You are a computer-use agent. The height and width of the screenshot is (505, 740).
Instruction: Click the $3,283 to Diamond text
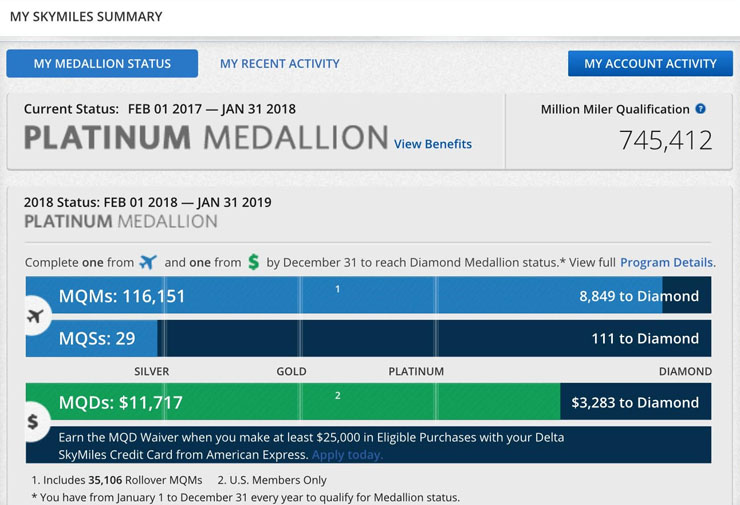(635, 403)
